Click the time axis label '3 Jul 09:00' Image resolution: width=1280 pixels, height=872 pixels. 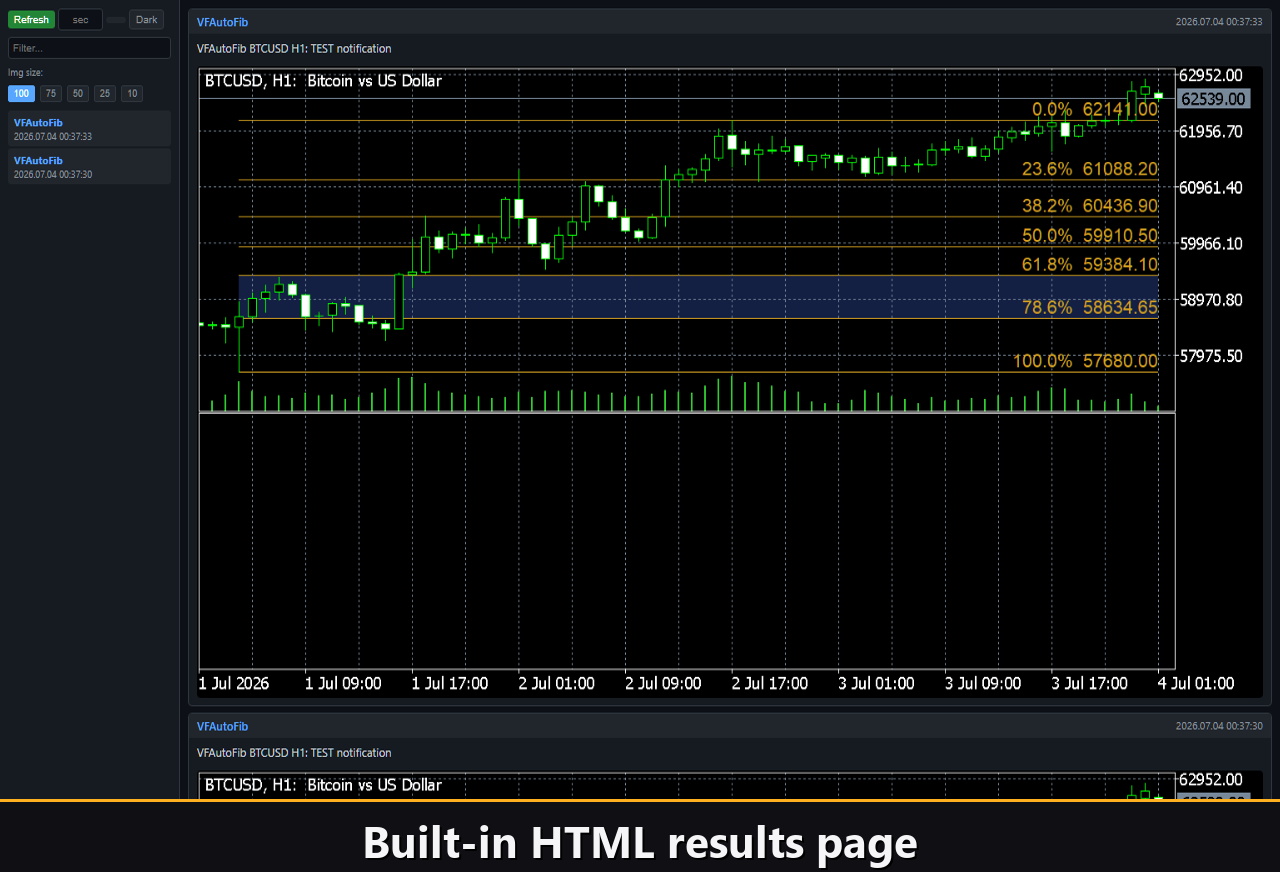coord(983,684)
